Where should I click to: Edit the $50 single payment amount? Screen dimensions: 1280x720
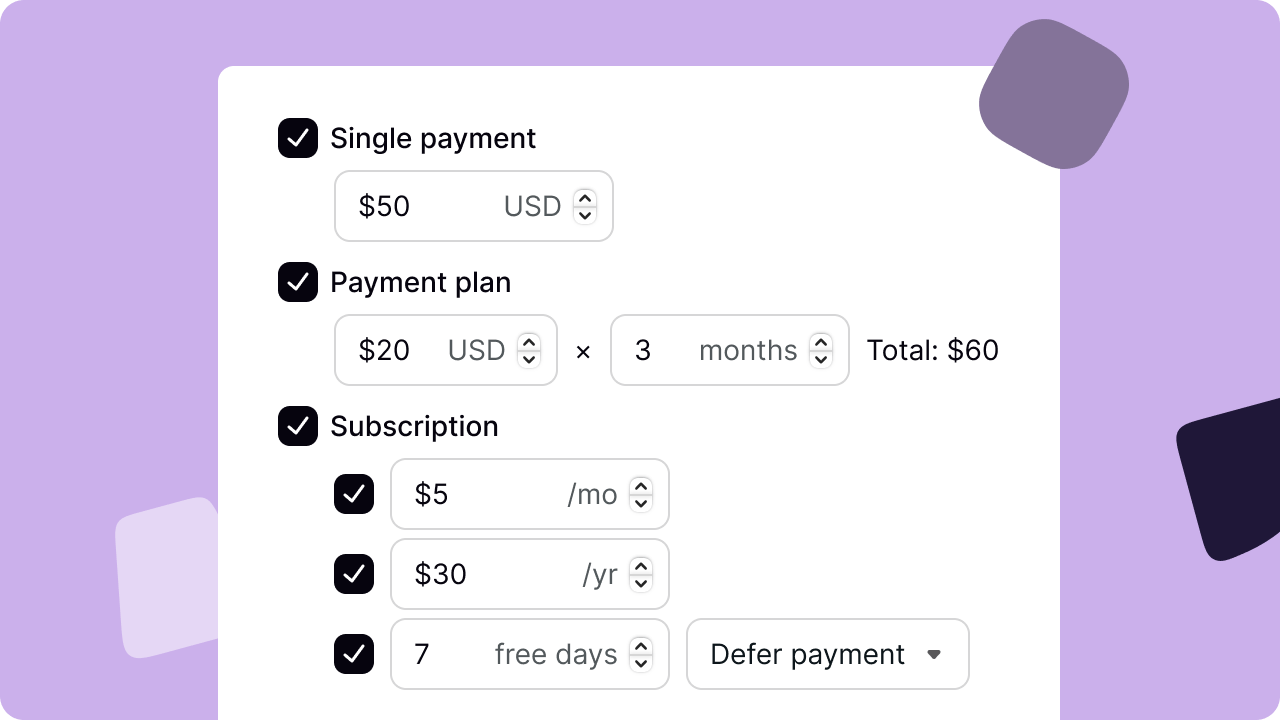point(474,206)
